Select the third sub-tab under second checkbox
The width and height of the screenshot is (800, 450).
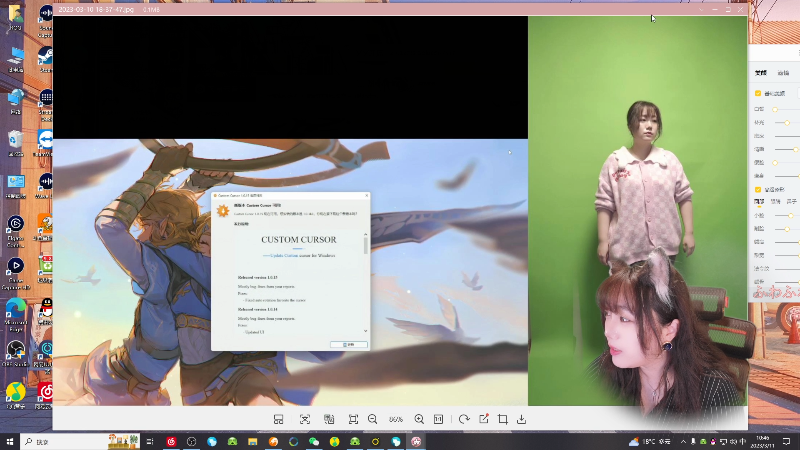point(792,202)
